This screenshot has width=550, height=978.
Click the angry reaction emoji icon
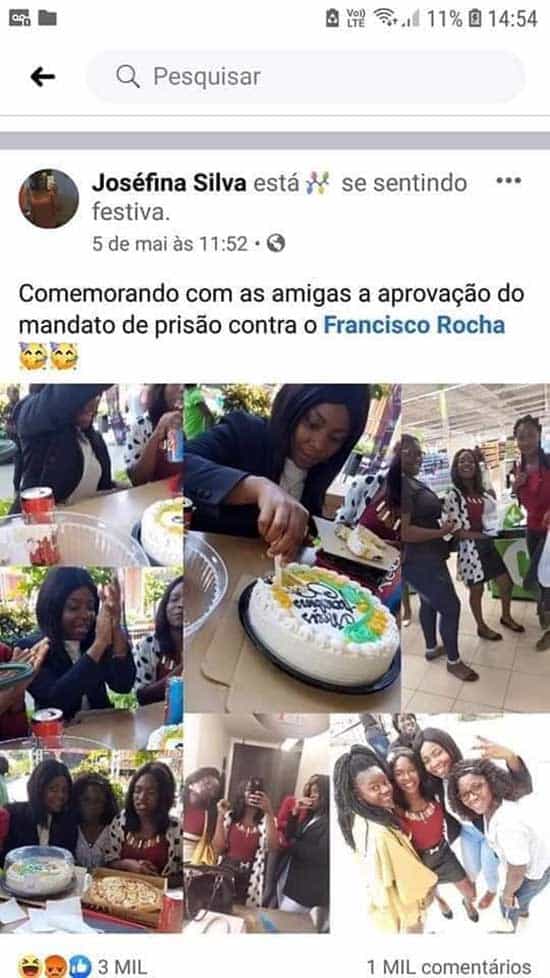55,967
